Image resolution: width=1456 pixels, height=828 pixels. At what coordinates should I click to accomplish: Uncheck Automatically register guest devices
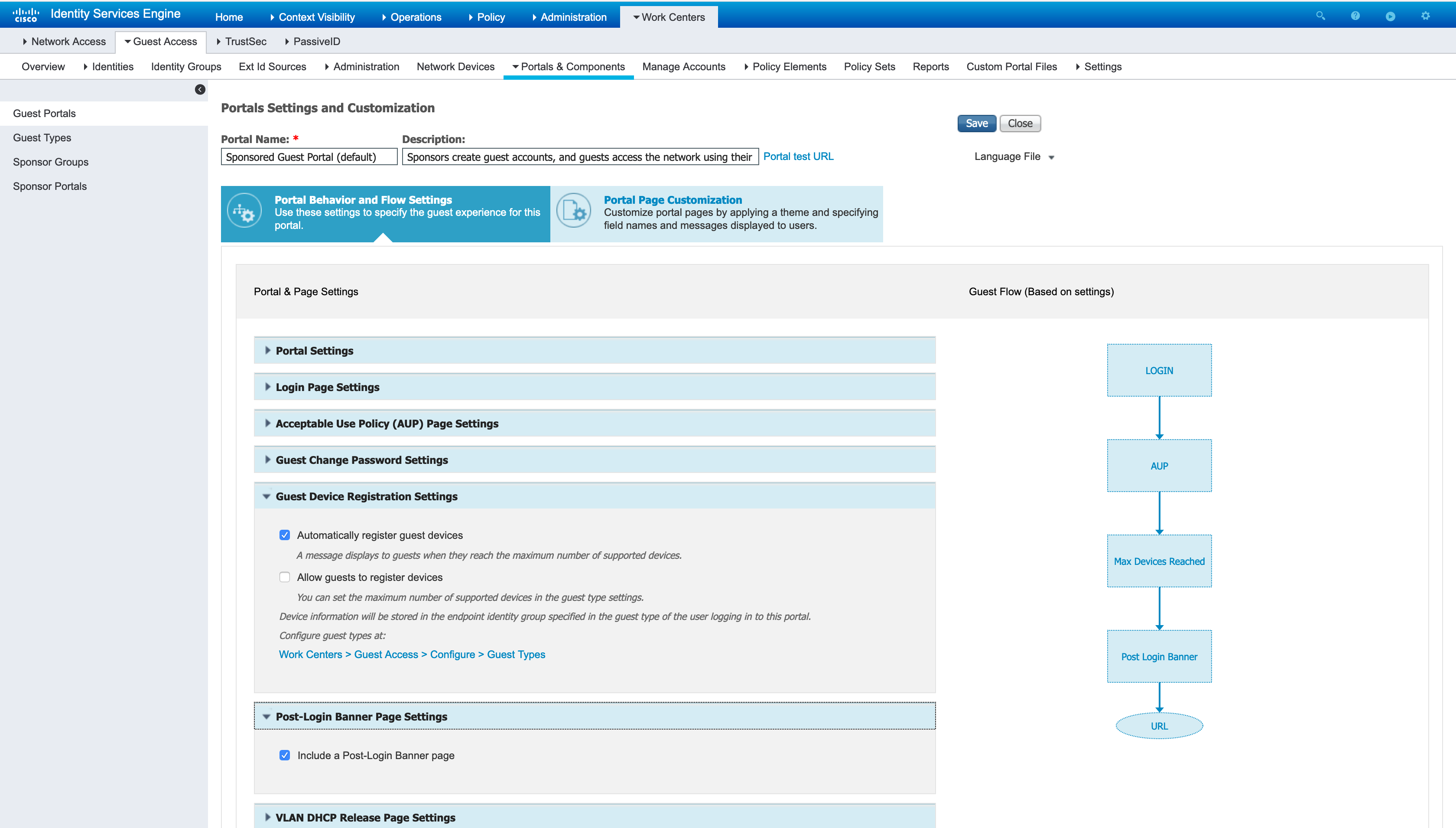point(285,535)
